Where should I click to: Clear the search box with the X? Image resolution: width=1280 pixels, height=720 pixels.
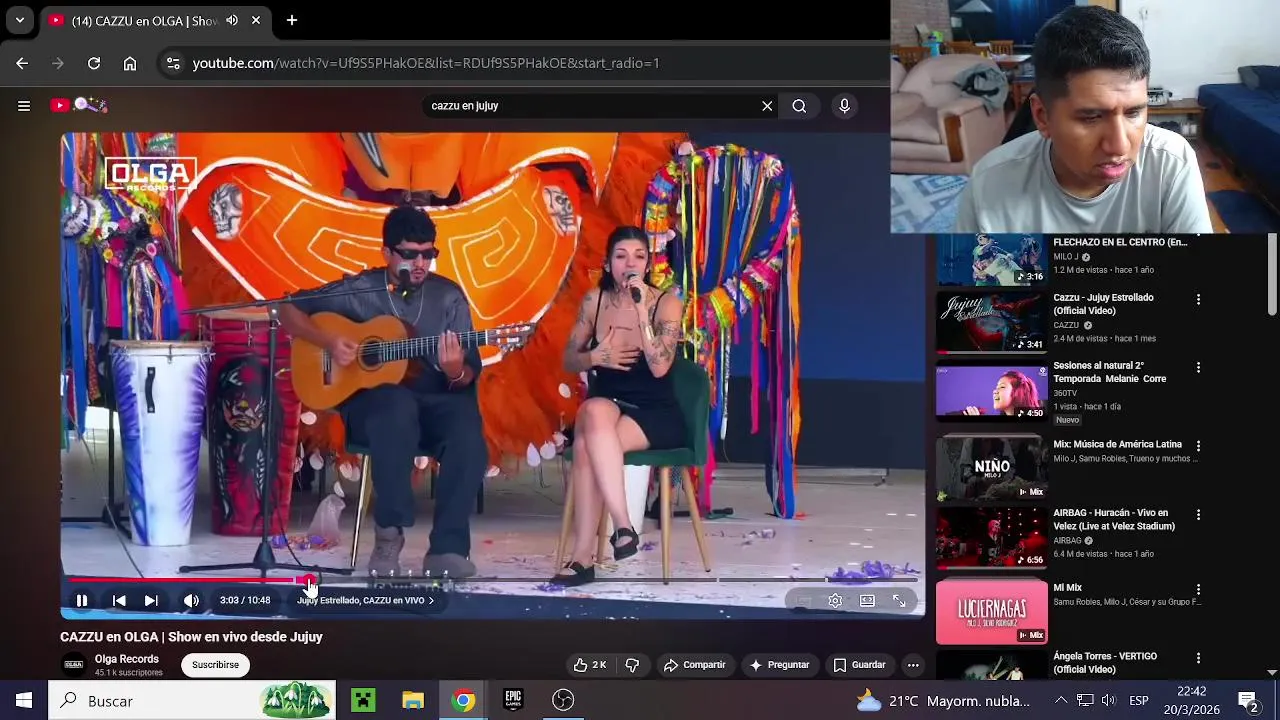[767, 106]
